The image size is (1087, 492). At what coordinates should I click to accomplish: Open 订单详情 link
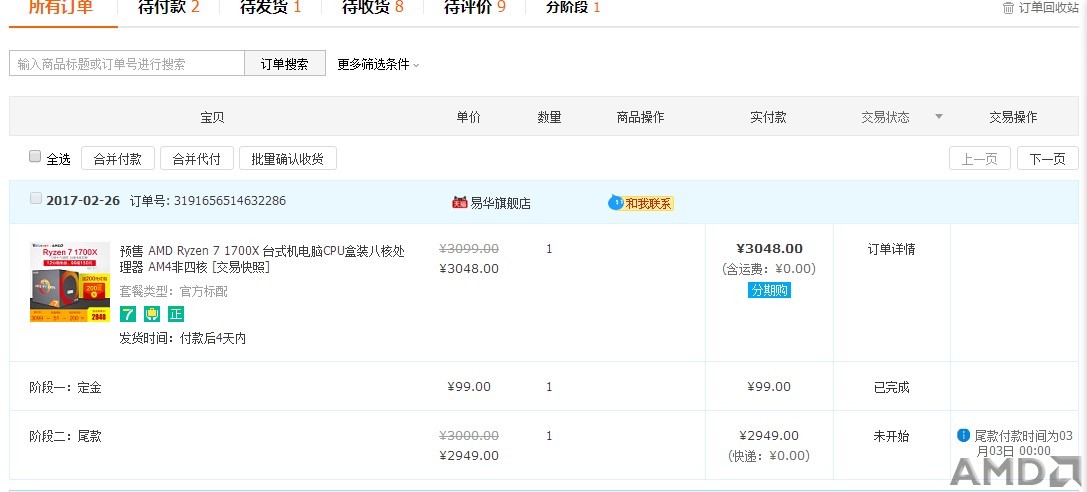coord(892,249)
